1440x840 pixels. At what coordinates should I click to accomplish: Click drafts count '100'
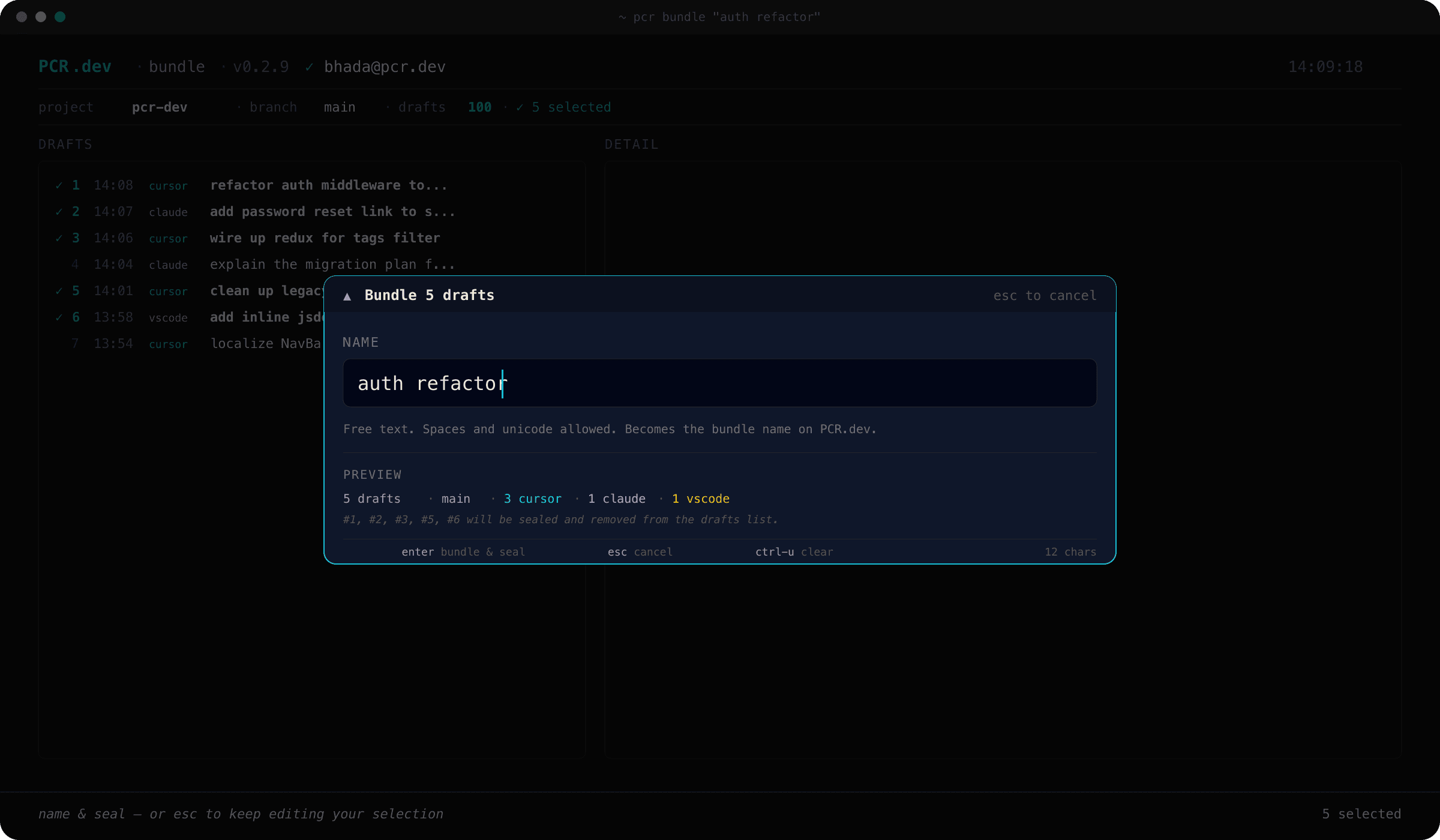point(479,107)
